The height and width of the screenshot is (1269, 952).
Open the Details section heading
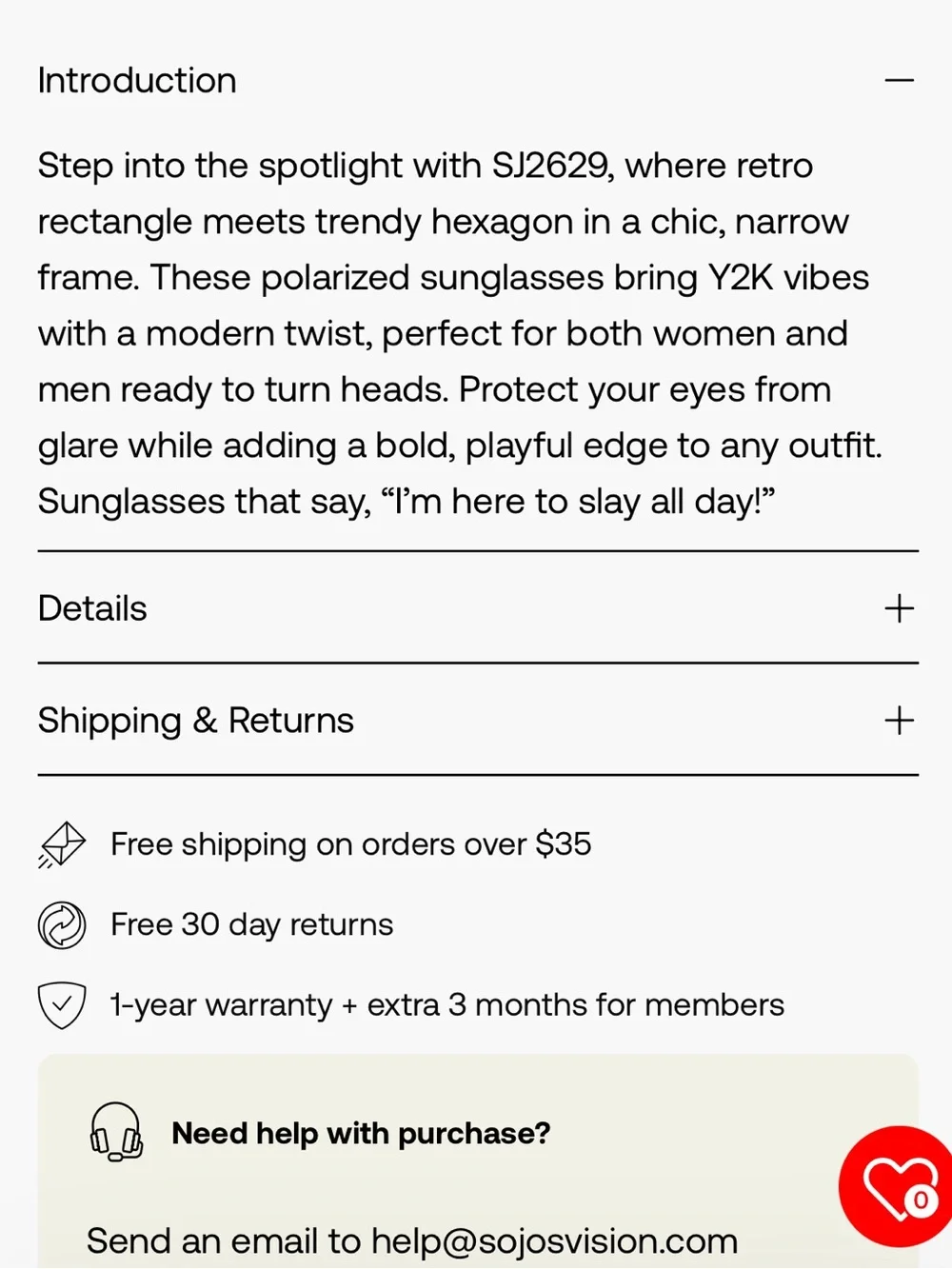(92, 608)
